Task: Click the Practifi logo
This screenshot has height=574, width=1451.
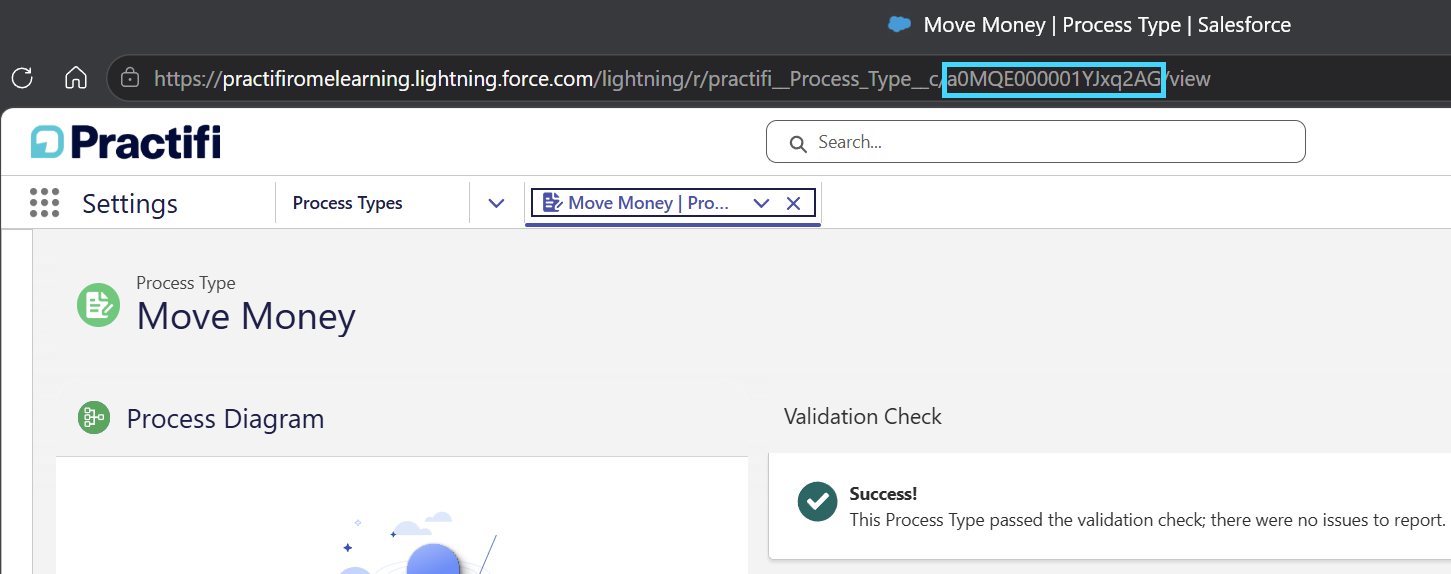Action: (x=126, y=142)
